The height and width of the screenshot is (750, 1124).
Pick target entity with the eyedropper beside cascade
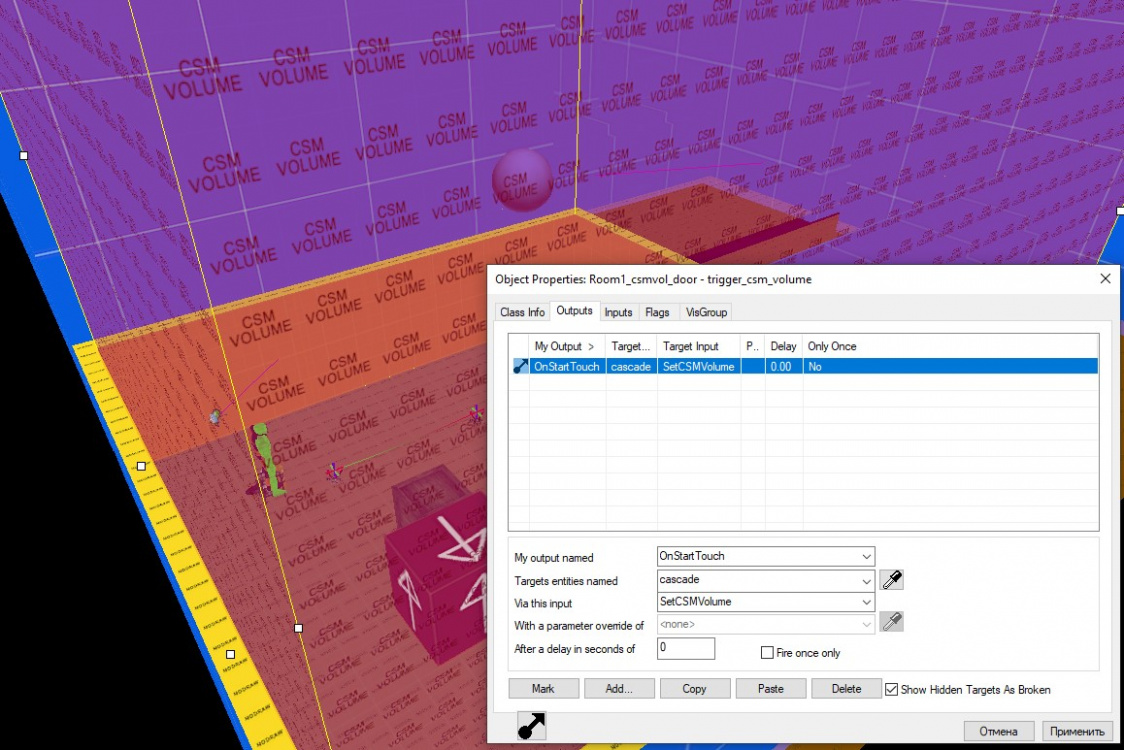[892, 579]
